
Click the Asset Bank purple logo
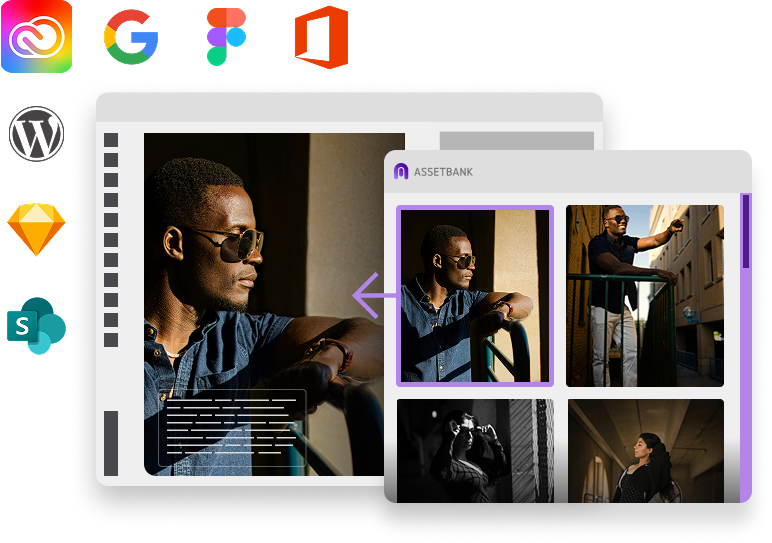pos(401,171)
